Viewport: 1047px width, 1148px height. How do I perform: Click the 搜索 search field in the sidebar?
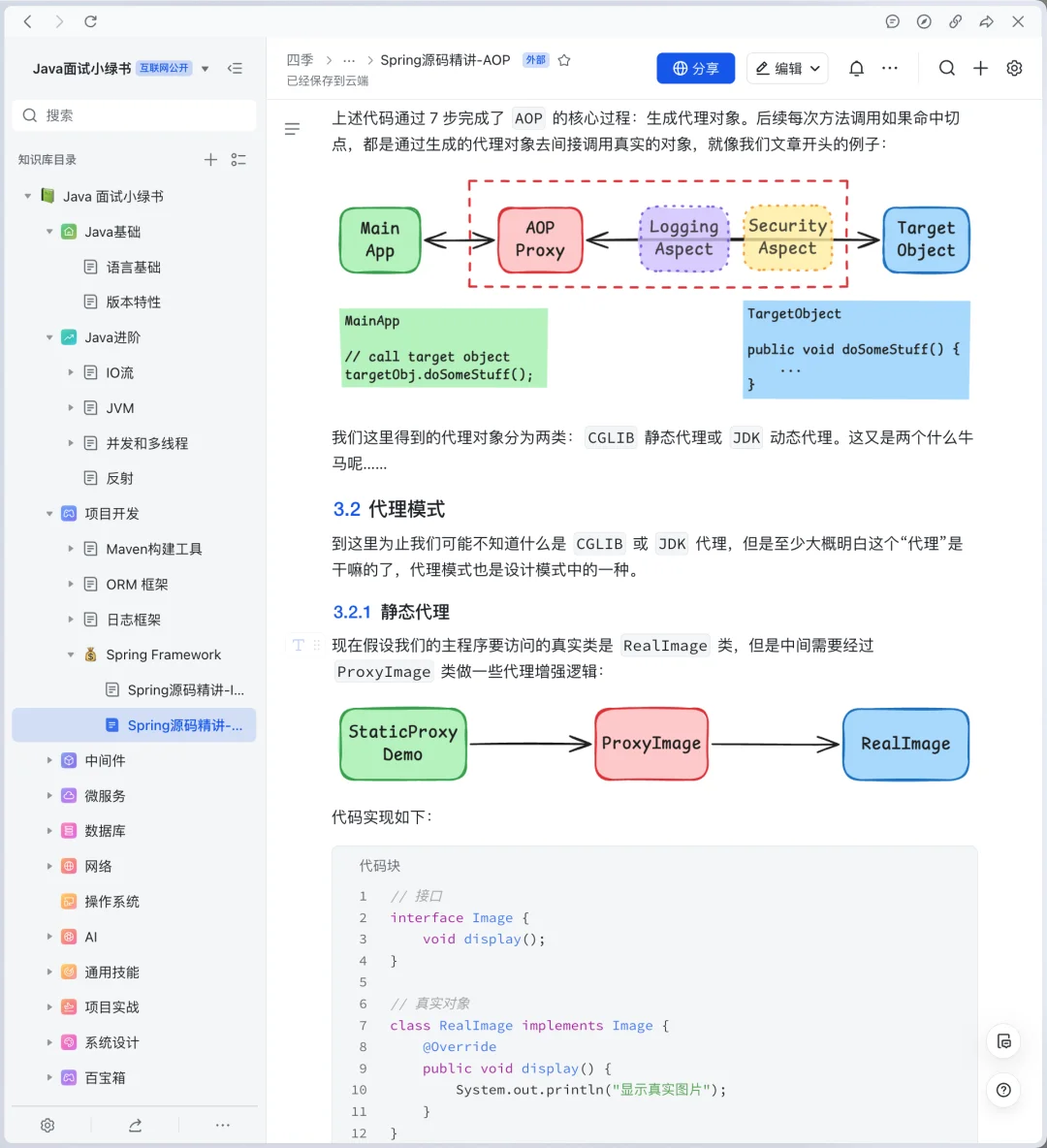(x=134, y=114)
